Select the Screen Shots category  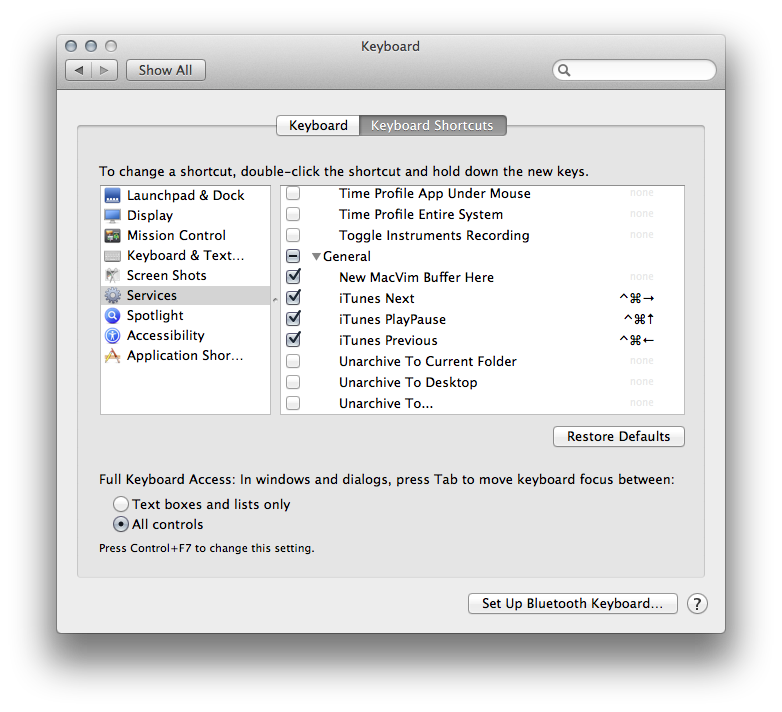[x=186, y=275]
